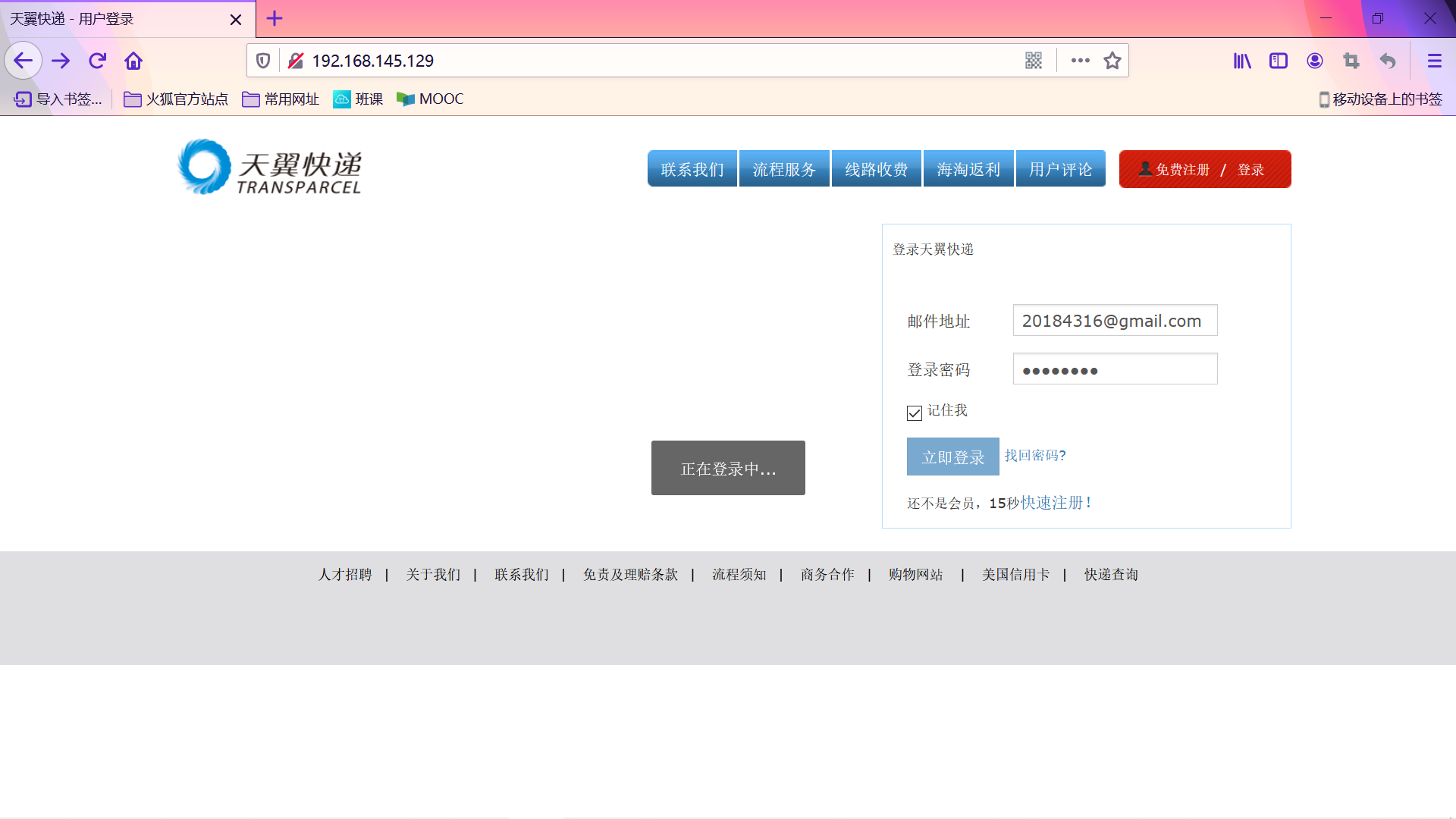Select the 线路收费 navigation tab
The height and width of the screenshot is (819, 1456).
tap(876, 169)
